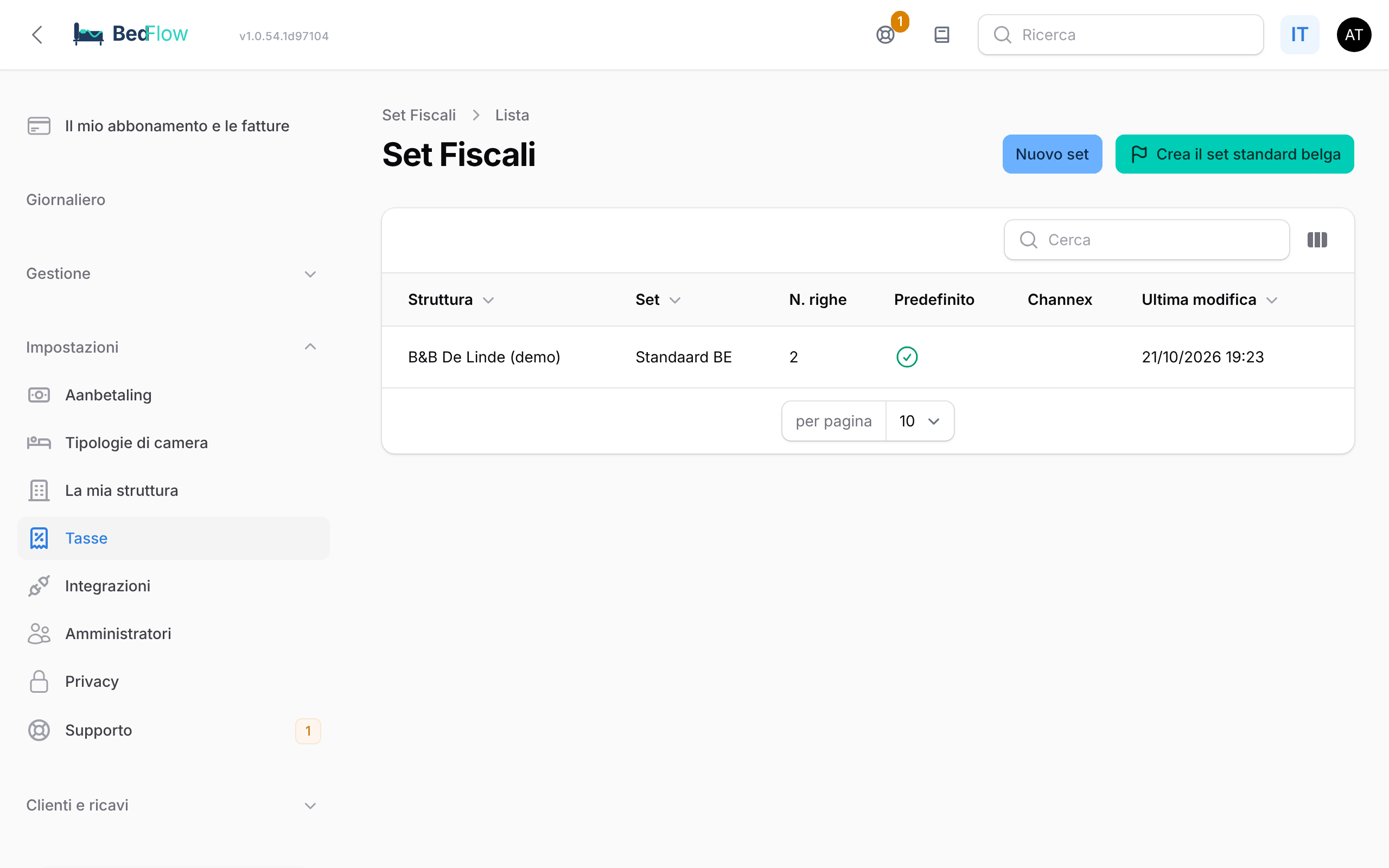
Task: Click Crea il set standard belga
Action: click(x=1234, y=154)
